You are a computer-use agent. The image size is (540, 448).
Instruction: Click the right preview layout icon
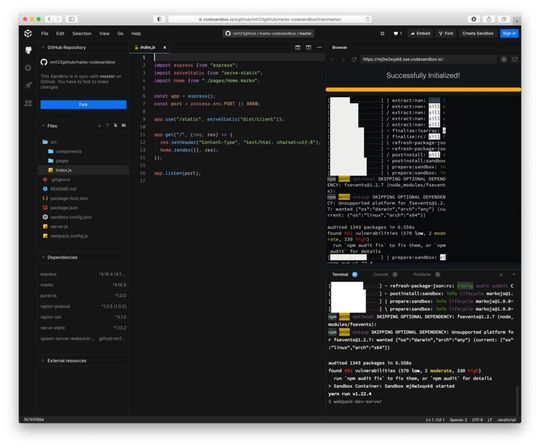pos(308,48)
